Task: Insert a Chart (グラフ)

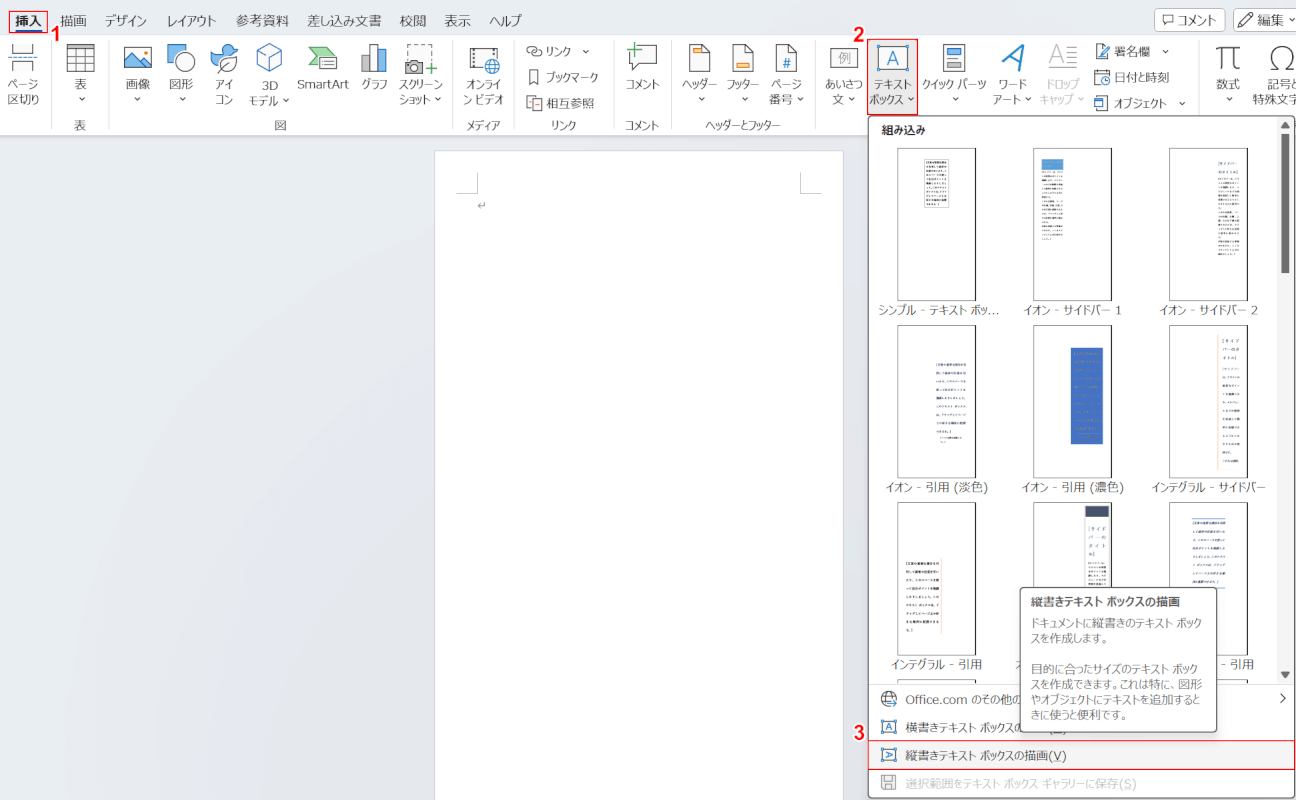Action: click(374, 68)
